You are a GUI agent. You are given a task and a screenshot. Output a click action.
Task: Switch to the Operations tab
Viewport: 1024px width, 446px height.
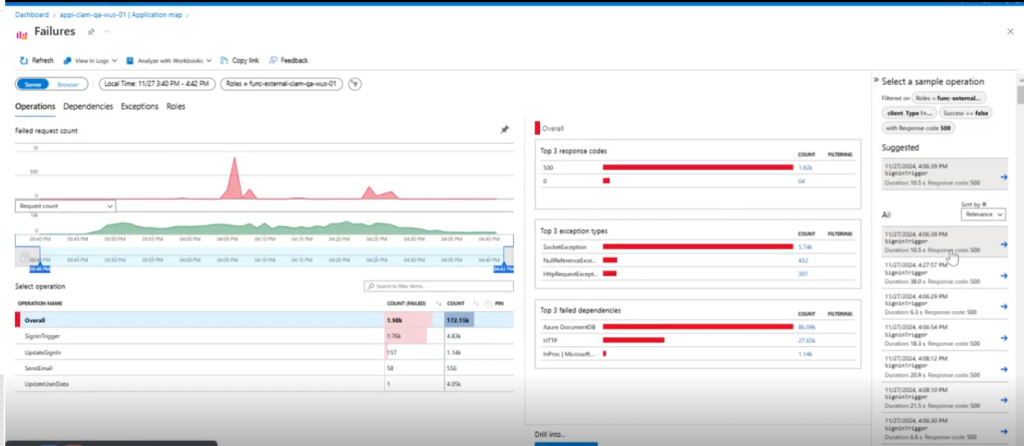35,106
